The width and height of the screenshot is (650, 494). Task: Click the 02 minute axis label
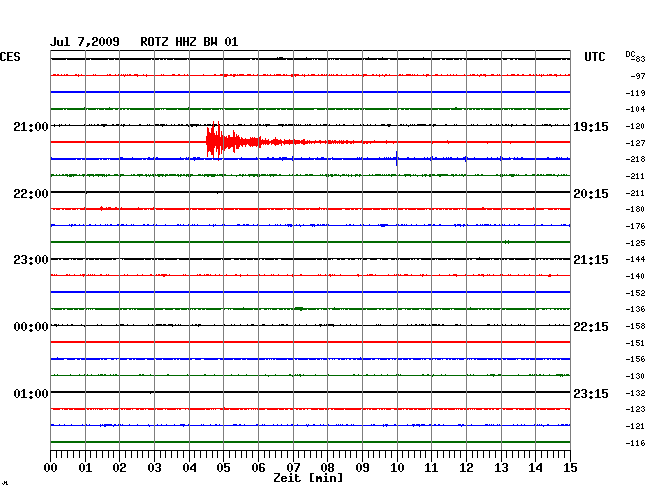[119, 468]
